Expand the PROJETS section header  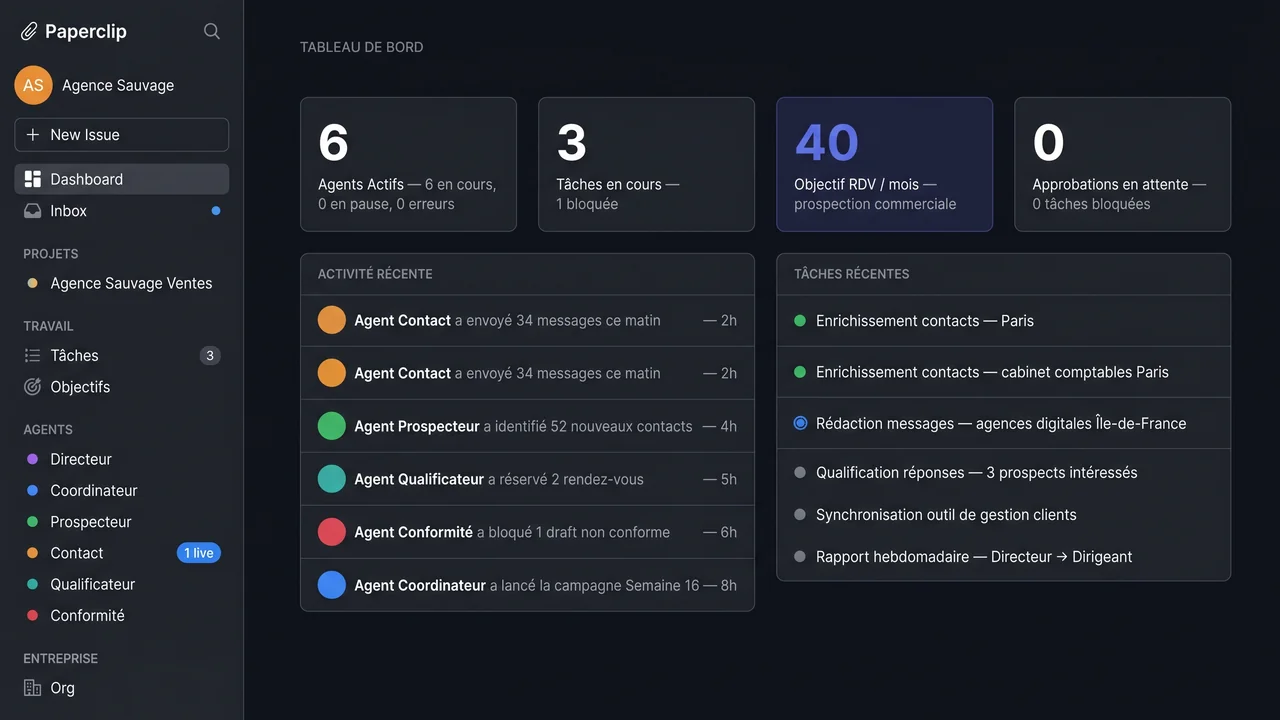[50, 253]
